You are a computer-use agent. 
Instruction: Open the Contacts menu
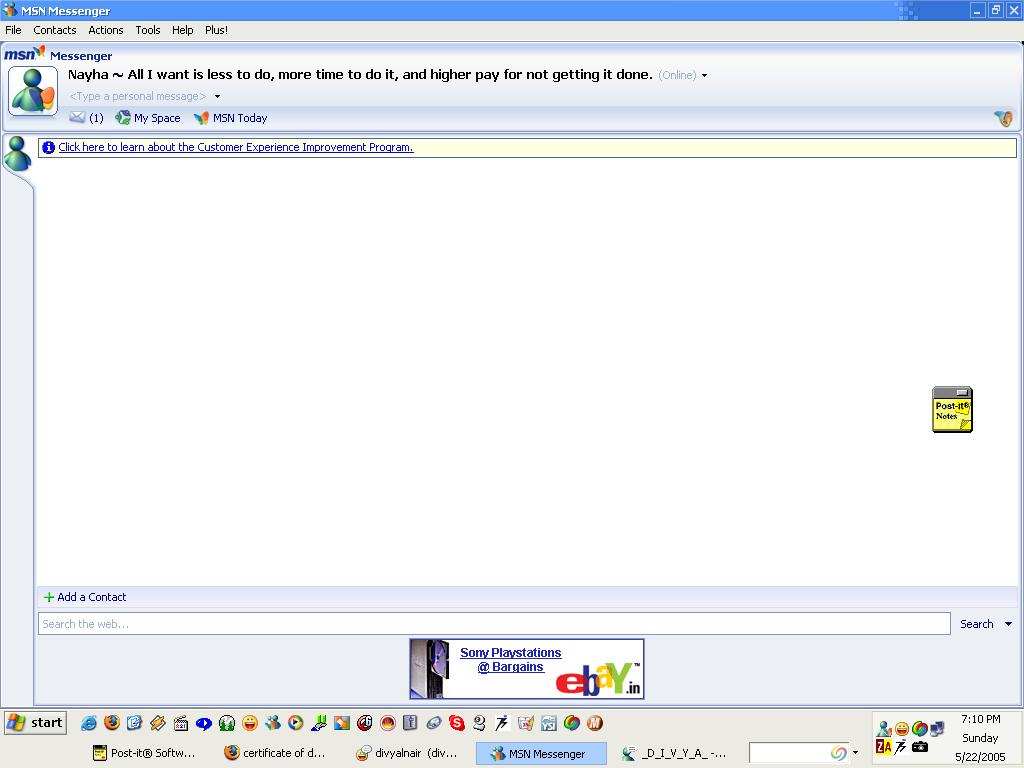click(x=55, y=30)
